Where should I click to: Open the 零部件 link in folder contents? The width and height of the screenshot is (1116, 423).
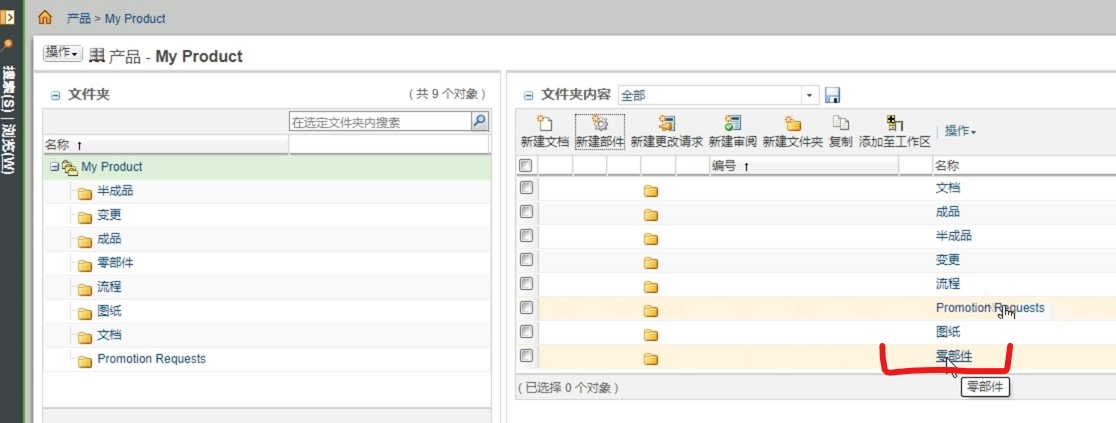954,355
